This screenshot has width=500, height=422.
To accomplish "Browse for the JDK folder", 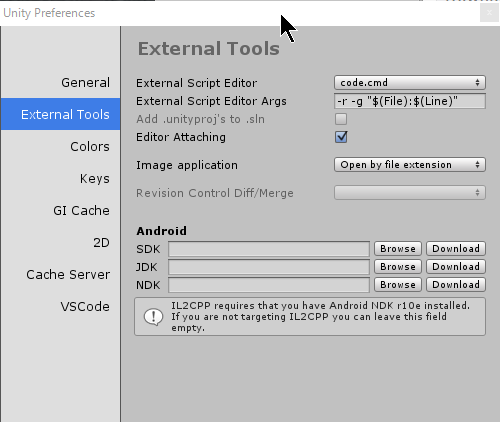I will point(398,267).
